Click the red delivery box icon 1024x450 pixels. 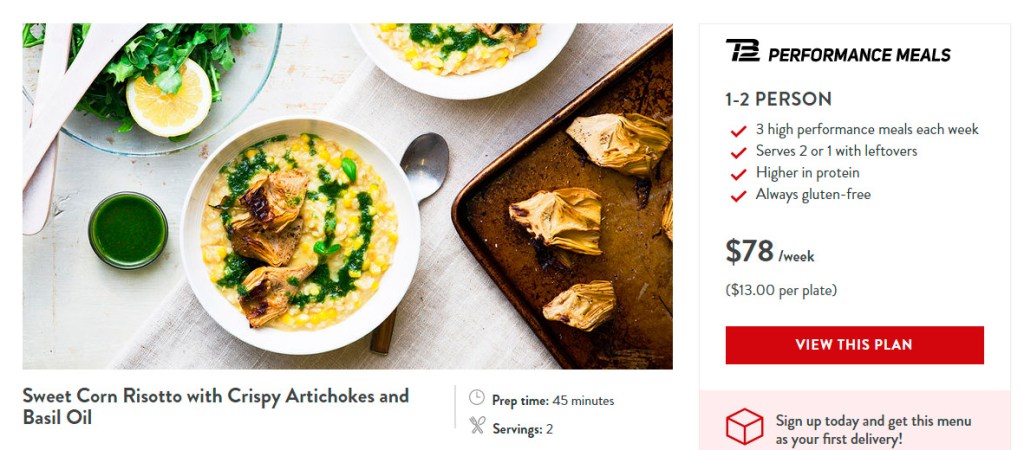744,427
